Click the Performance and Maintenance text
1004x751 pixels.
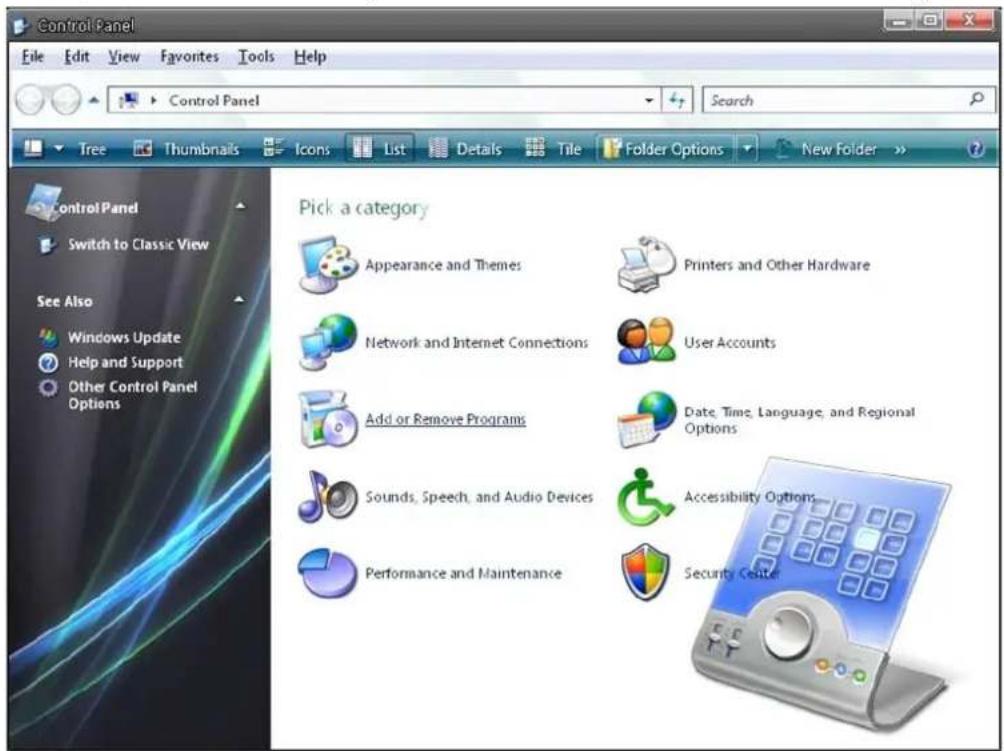click(x=463, y=573)
